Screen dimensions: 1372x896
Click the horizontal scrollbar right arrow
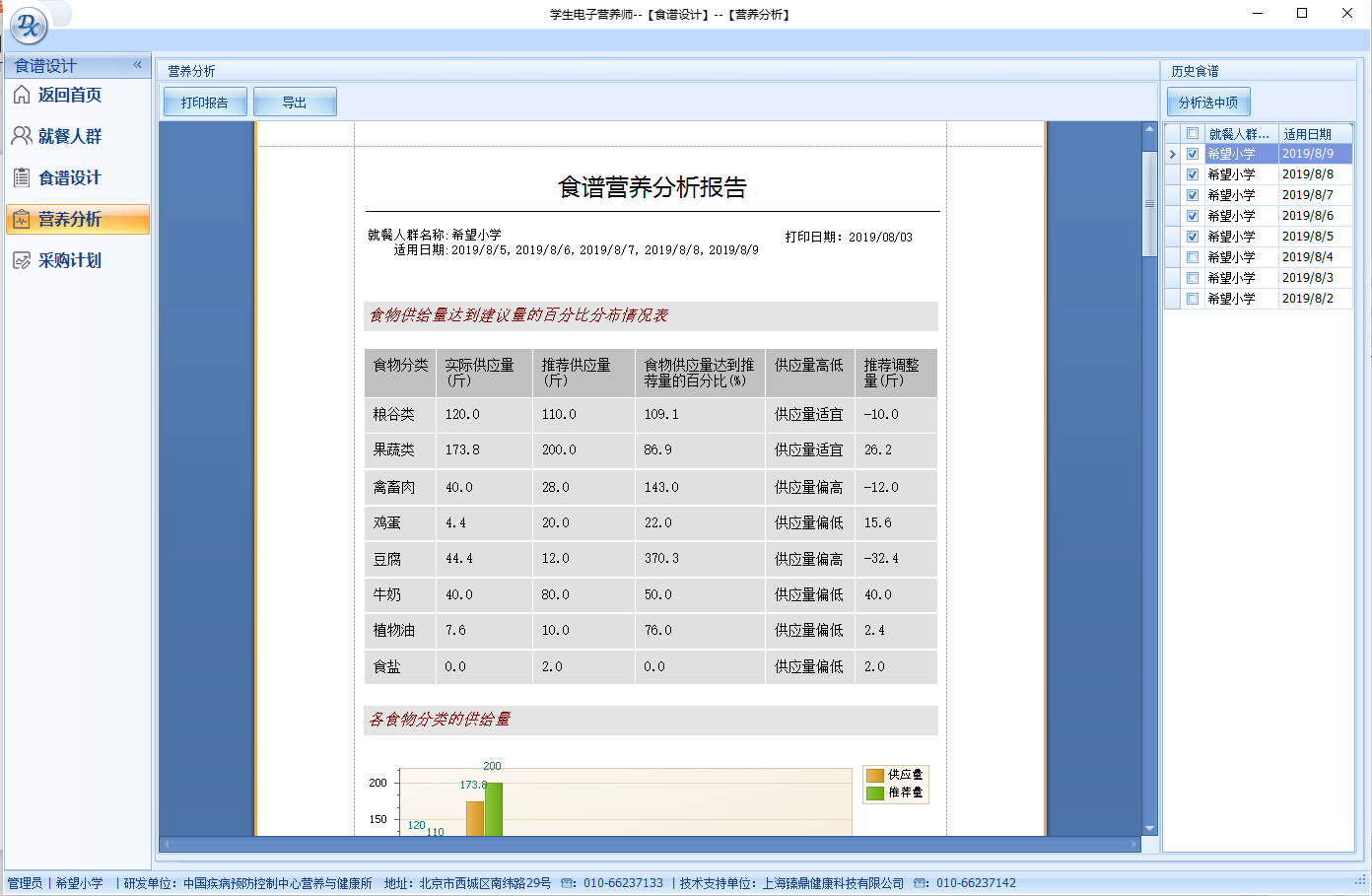(1134, 844)
